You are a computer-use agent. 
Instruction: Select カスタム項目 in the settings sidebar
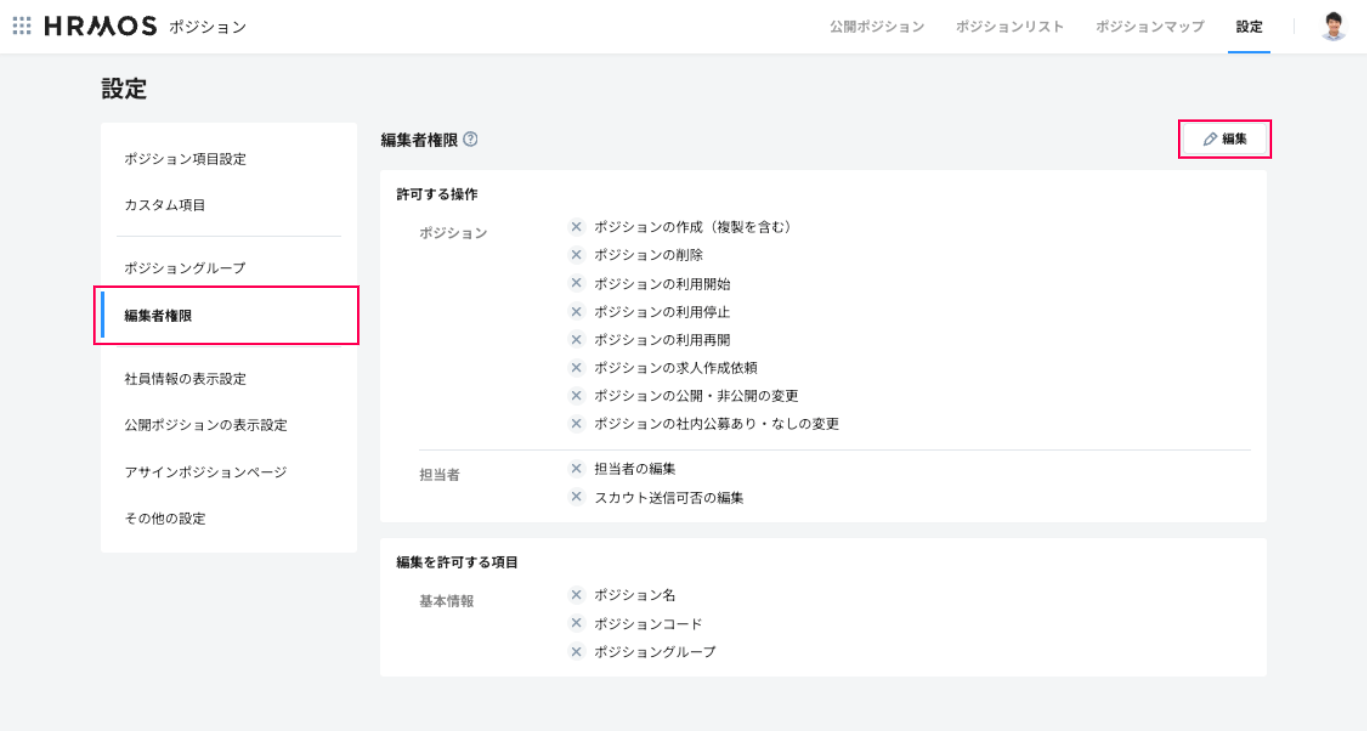tap(165, 205)
